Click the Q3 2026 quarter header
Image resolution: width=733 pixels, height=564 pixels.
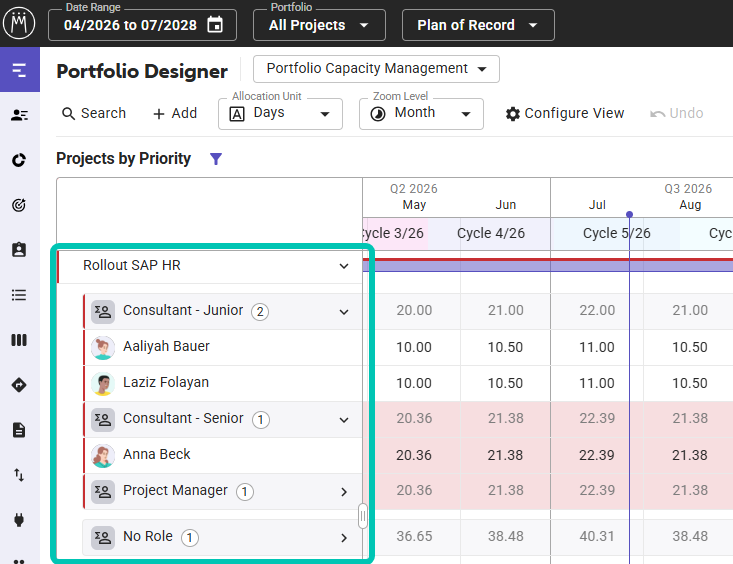coord(688,188)
